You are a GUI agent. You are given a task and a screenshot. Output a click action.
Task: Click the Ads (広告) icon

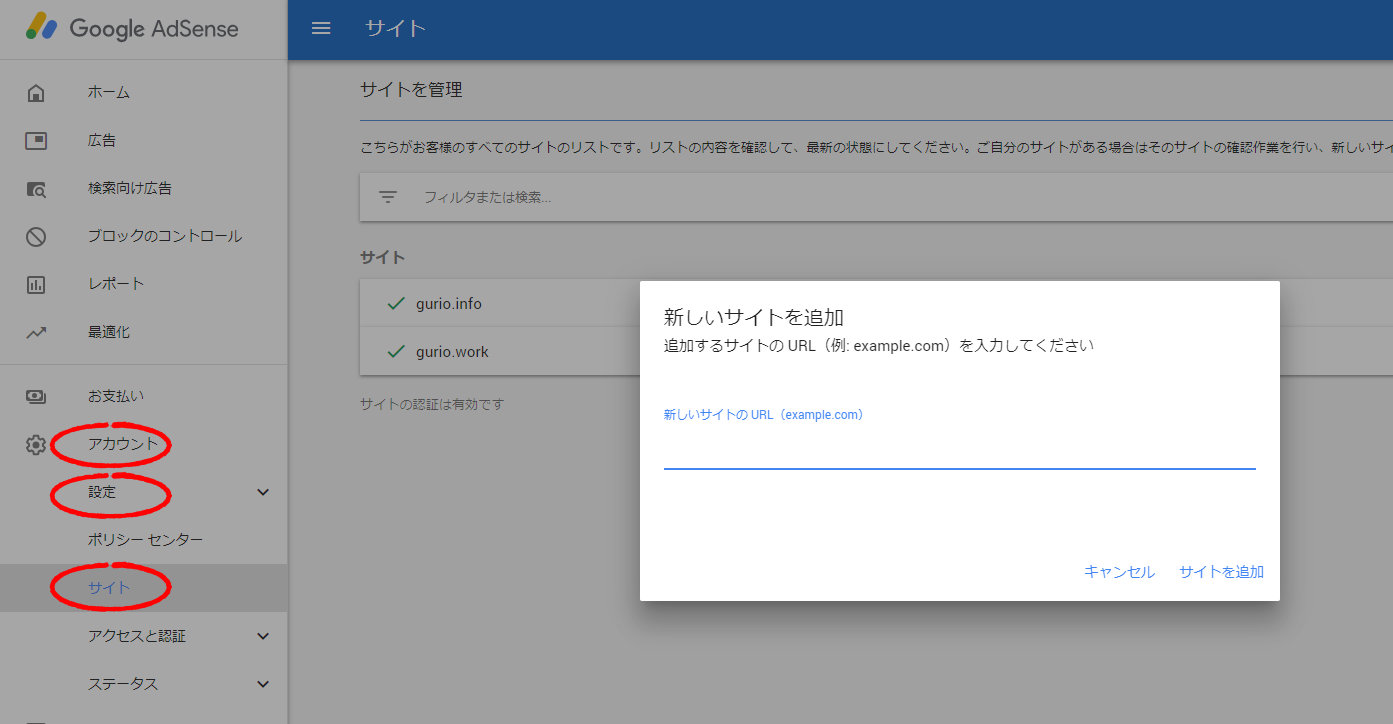36,141
